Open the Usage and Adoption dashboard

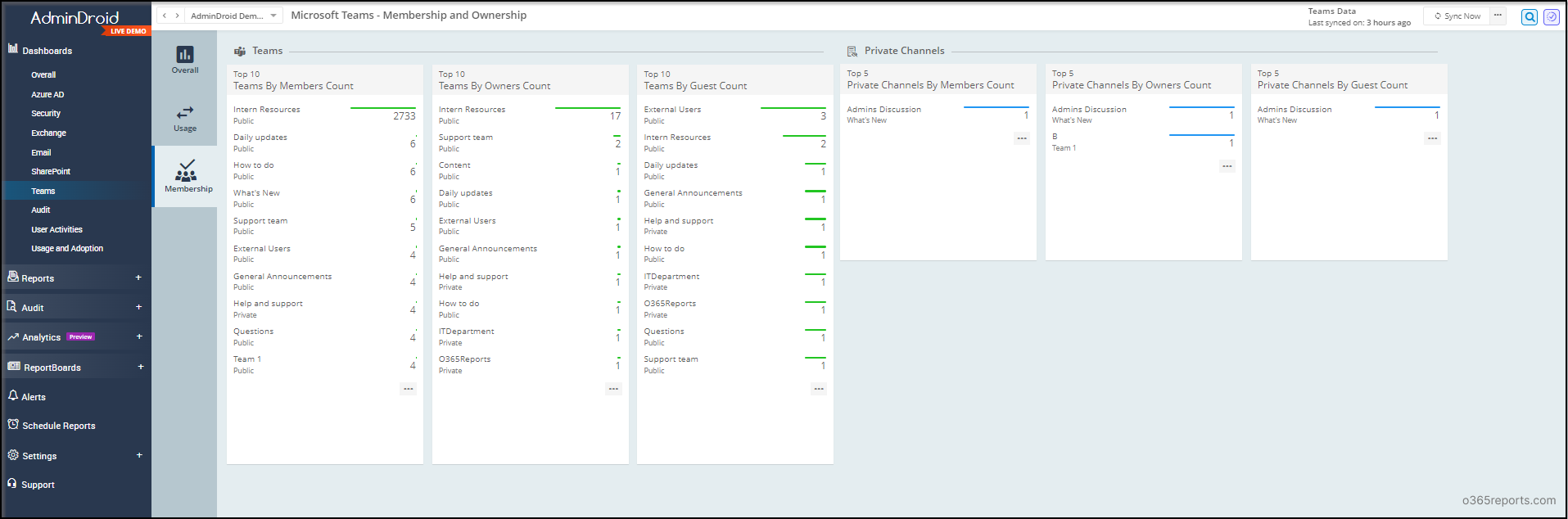pos(67,248)
